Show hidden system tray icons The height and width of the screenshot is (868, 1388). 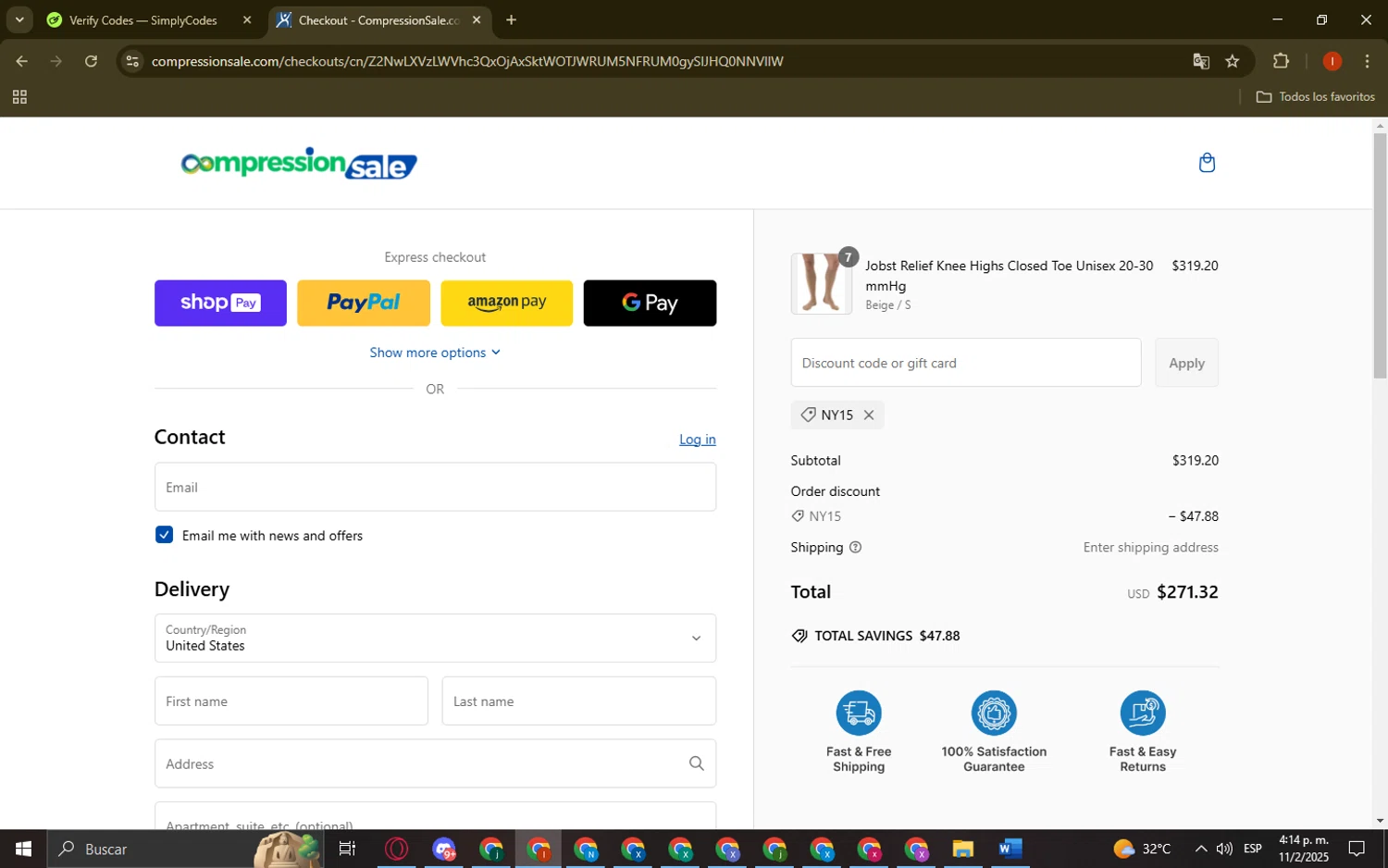pos(1200,849)
